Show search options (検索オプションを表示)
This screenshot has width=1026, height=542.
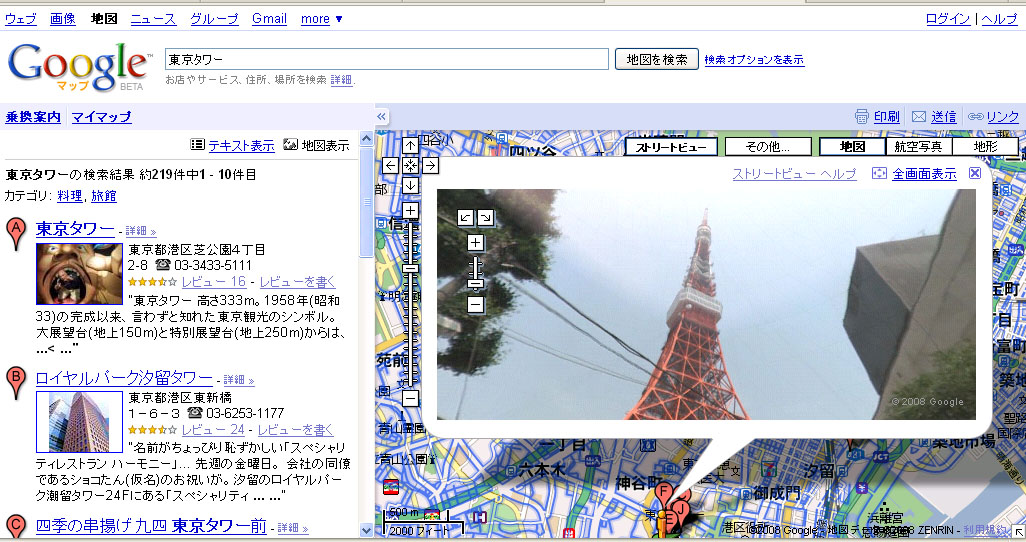tap(754, 60)
